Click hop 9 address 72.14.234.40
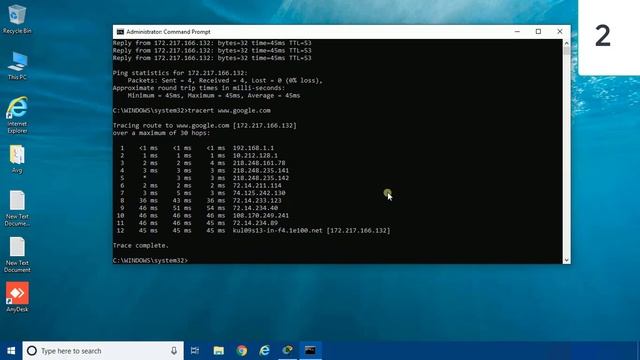Screen dimensions: 640x360 point(255,208)
